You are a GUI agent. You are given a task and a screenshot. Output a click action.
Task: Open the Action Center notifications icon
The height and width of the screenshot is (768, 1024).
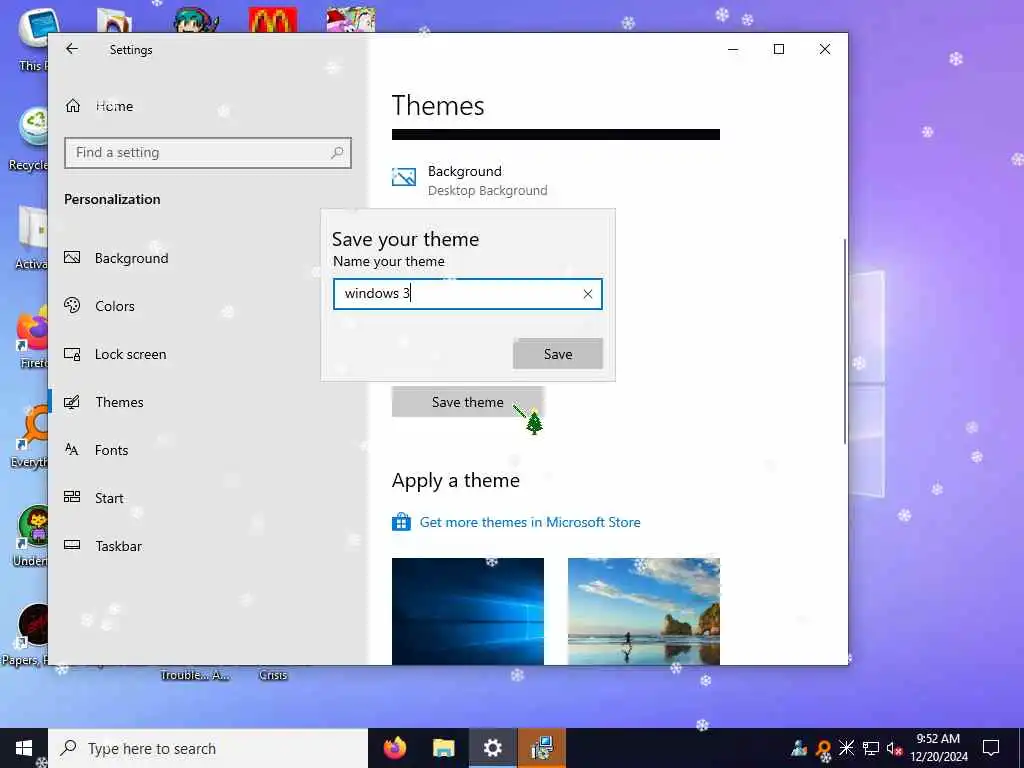pos(991,748)
